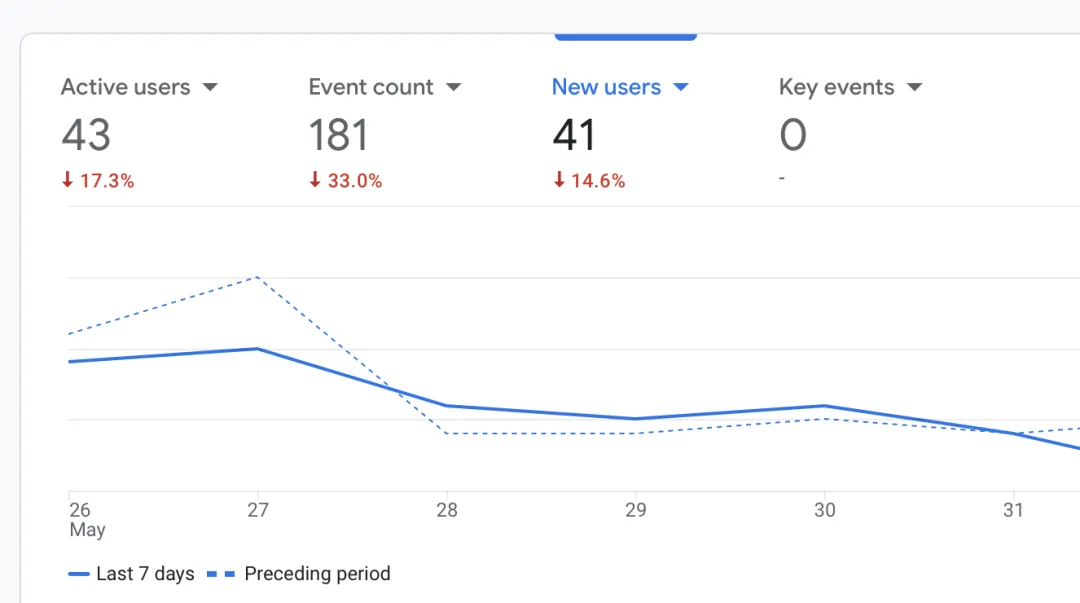Open the Key events metric dropdown arrow
Viewport: 1080px width, 603px height.
tap(914, 88)
